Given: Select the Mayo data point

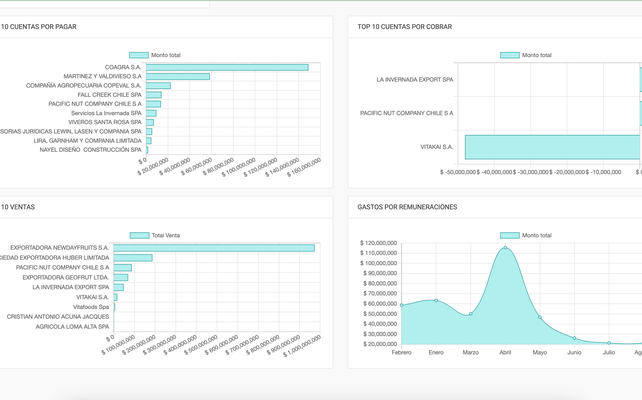Looking at the screenshot, I should click(x=540, y=318).
